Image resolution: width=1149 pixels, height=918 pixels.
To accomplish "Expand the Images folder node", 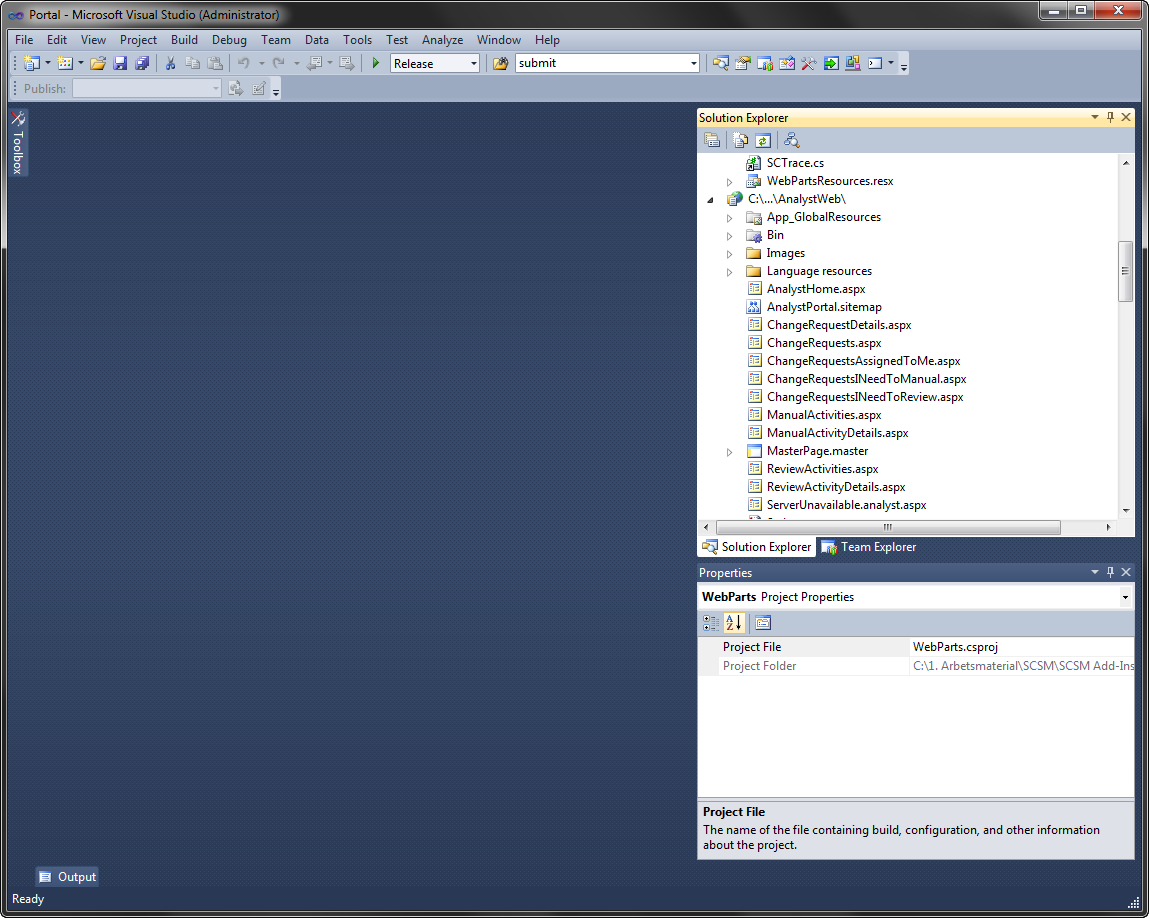I will pyautogui.click(x=729, y=253).
